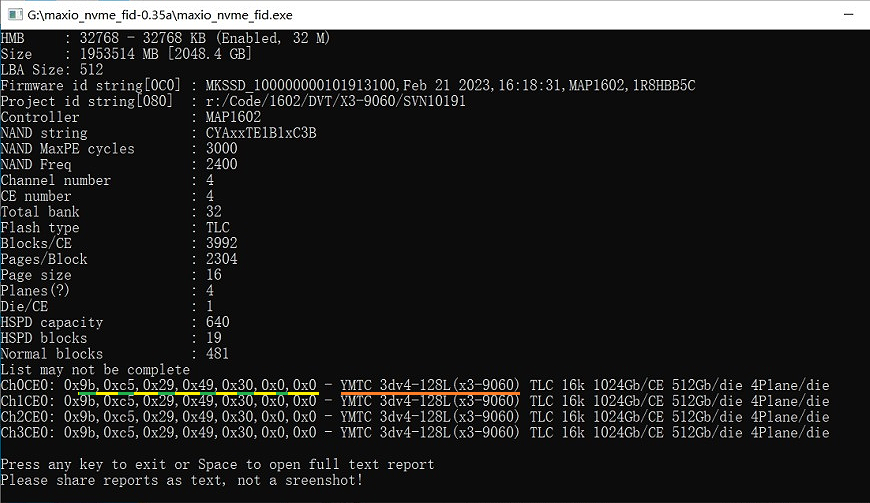Screen dimensions: 870x503
Task: Minimize the maxio_nvme_fid console window
Action: coord(848,14)
